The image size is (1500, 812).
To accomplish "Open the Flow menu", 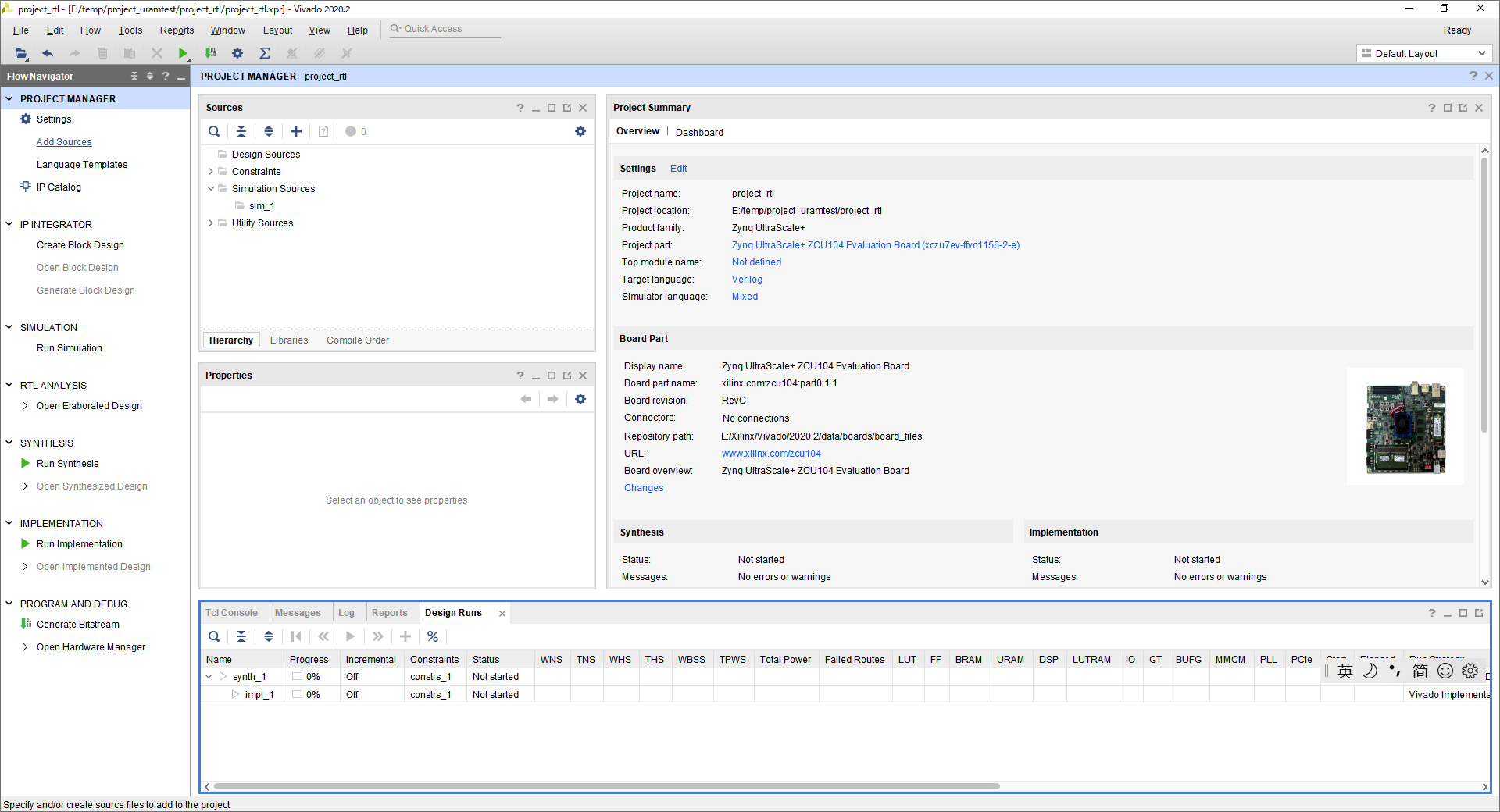I will click(91, 30).
